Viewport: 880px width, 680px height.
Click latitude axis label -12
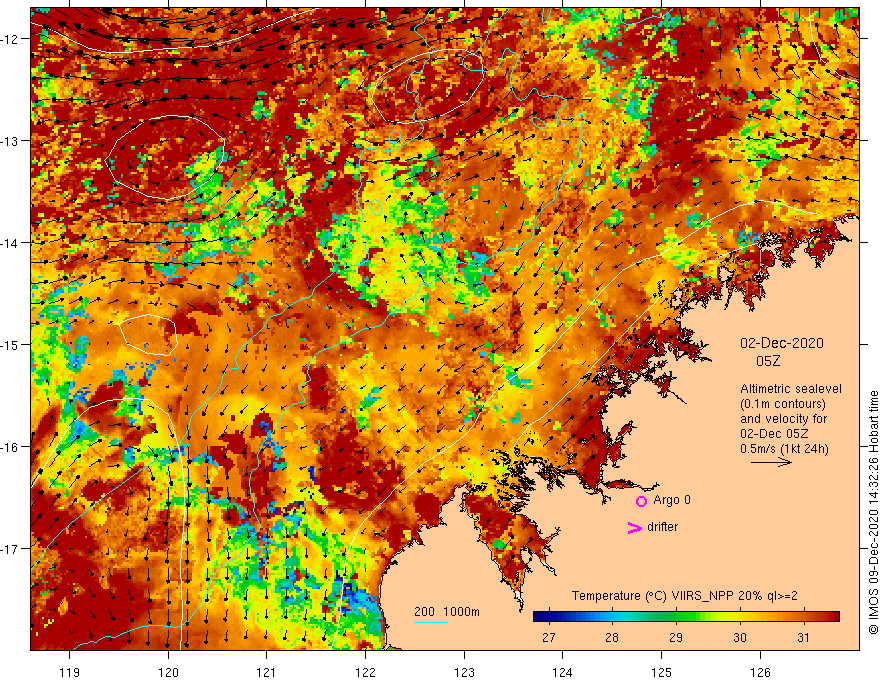pos(11,39)
